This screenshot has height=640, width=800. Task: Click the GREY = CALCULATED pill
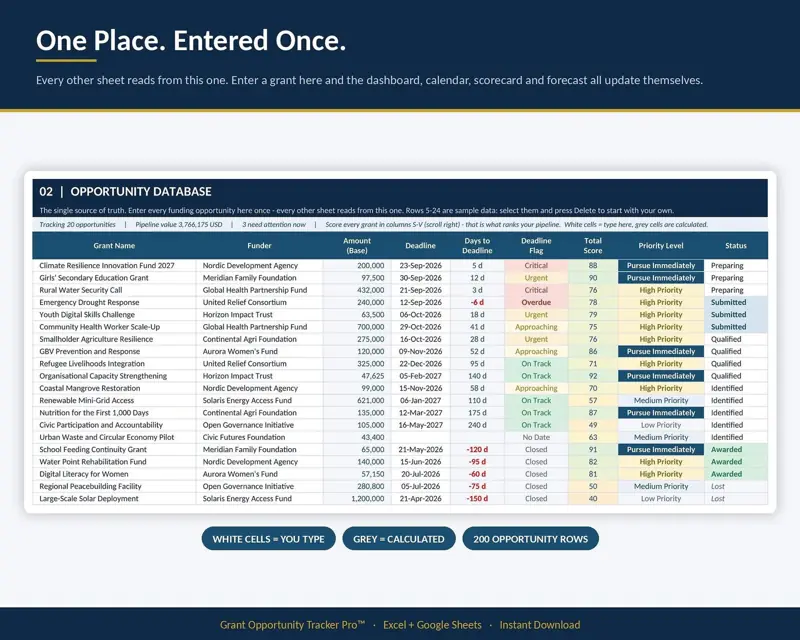398,539
